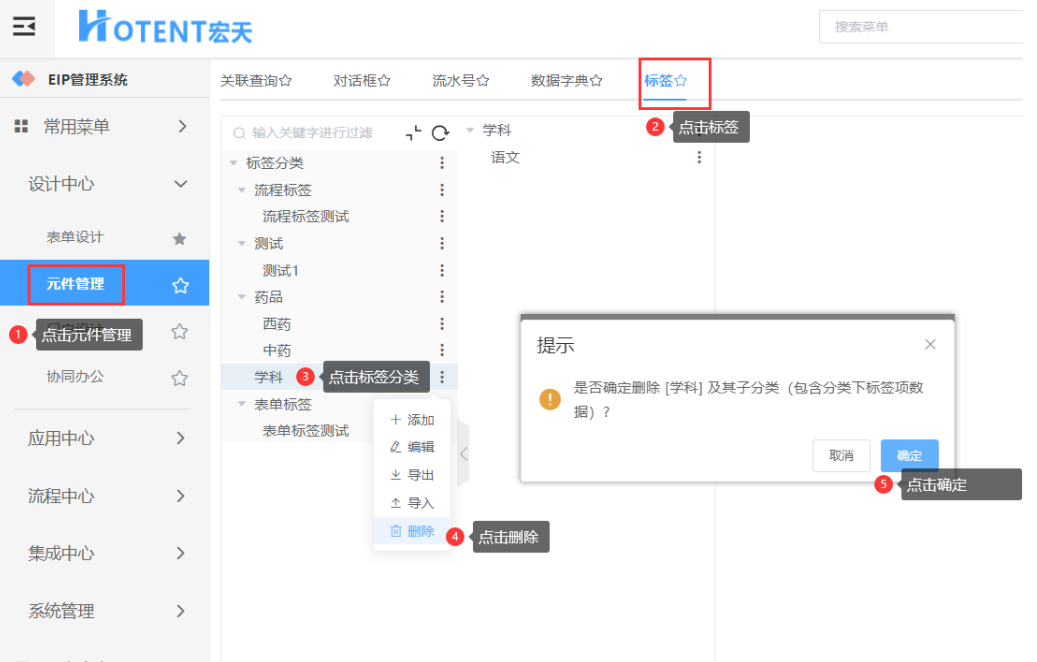Open 表单设计 in sidebar
Viewport: 1037px width, 662px height.
click(x=75, y=237)
